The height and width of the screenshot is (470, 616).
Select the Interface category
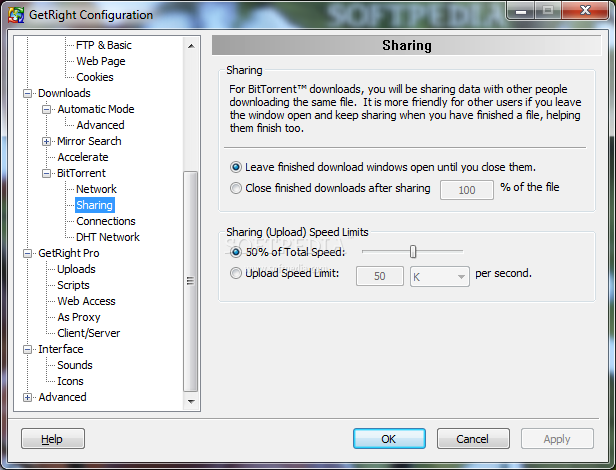60,349
